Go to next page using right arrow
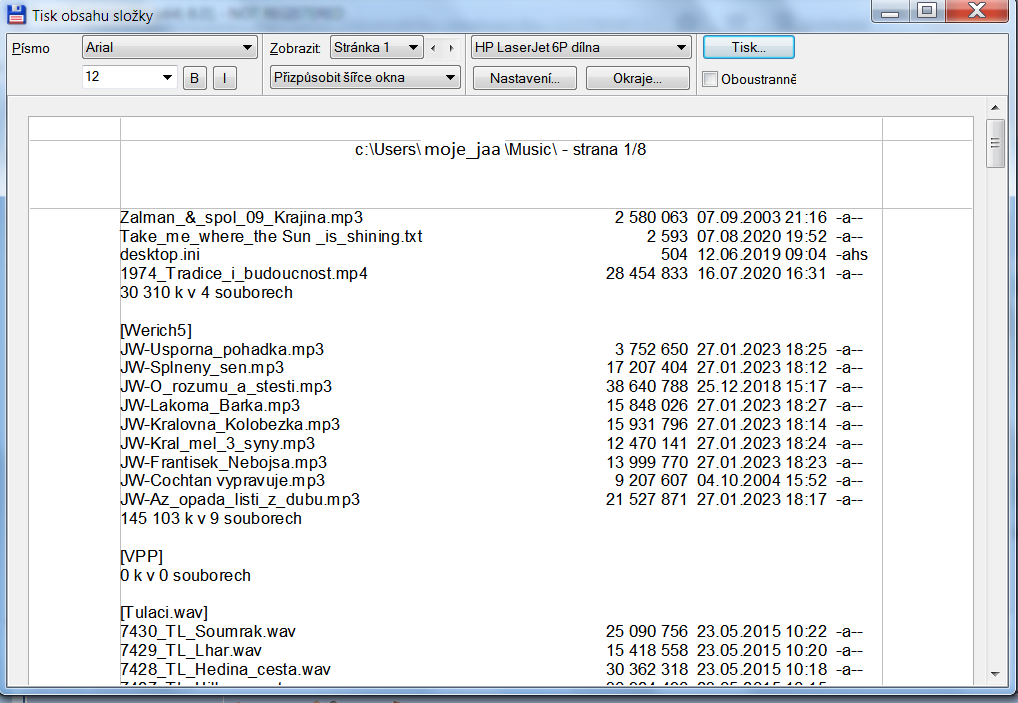The image size is (1018, 703). [452, 47]
